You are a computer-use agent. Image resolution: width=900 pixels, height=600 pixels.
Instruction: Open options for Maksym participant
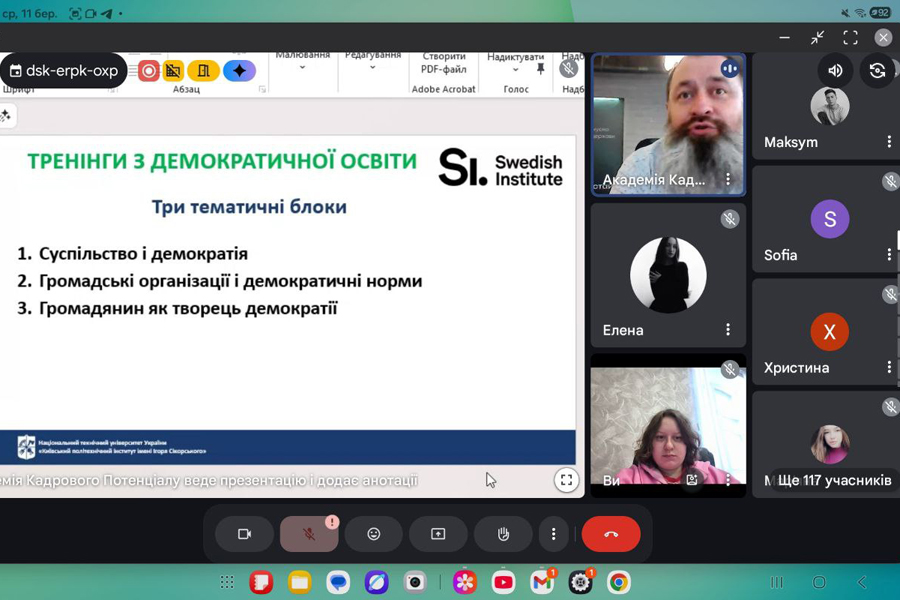coord(889,141)
